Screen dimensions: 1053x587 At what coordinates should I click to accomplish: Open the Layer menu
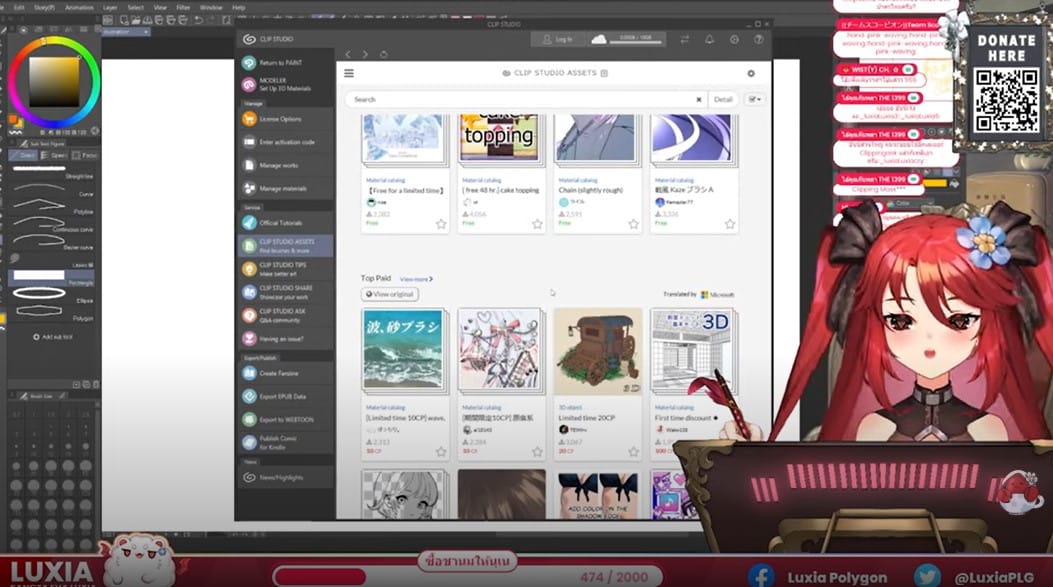coord(110,7)
